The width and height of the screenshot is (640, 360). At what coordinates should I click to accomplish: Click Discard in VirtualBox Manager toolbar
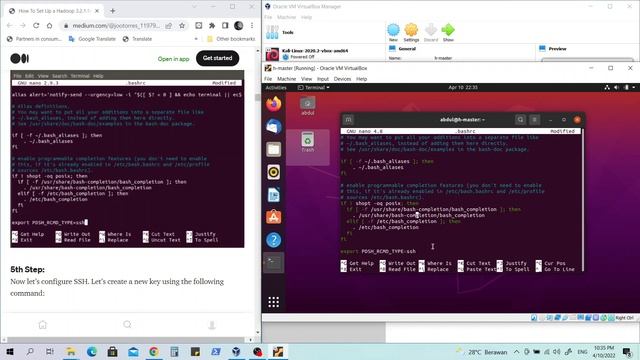point(431,32)
